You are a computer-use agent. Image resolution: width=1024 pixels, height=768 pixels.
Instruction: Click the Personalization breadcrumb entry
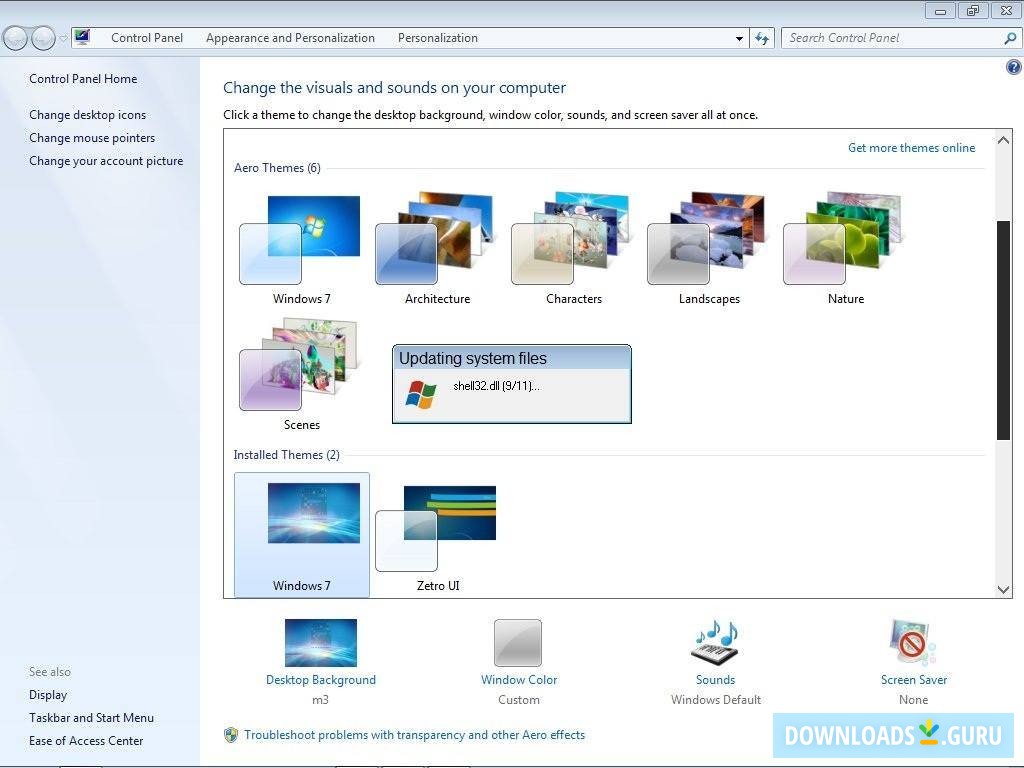click(x=437, y=38)
